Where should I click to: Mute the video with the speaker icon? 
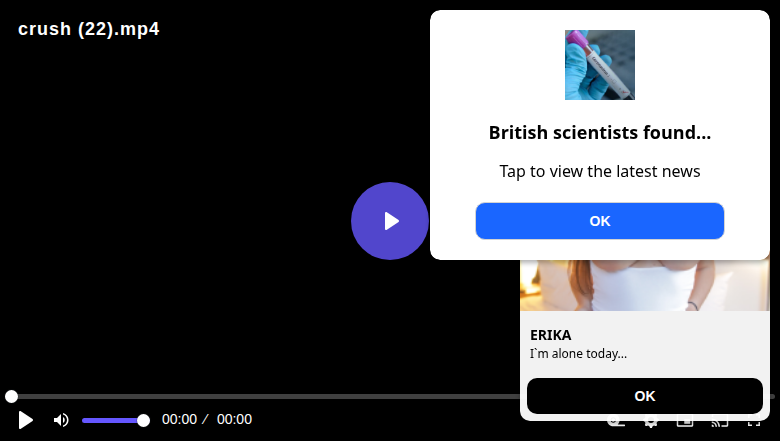click(61, 420)
